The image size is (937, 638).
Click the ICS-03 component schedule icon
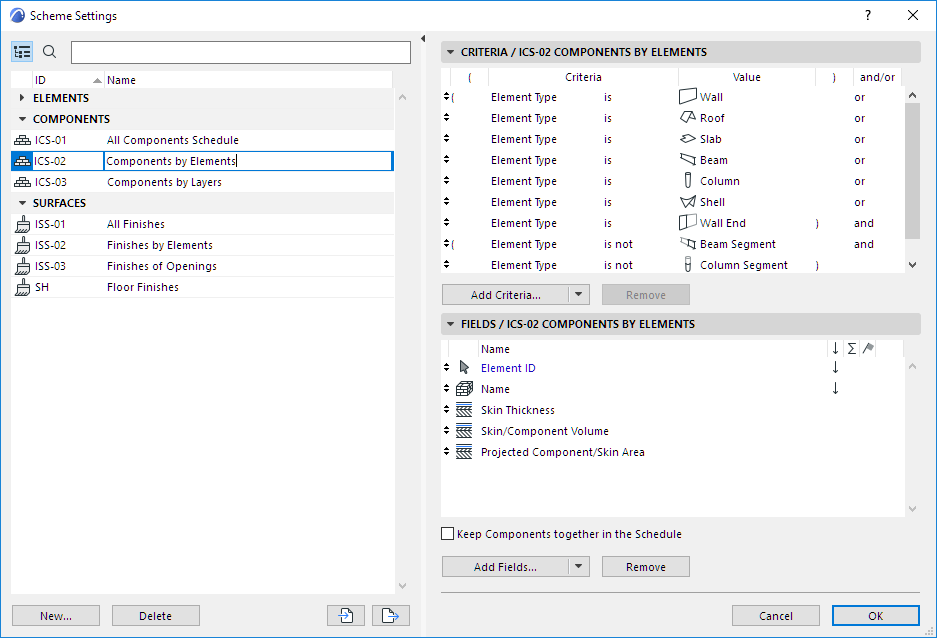(x=22, y=182)
